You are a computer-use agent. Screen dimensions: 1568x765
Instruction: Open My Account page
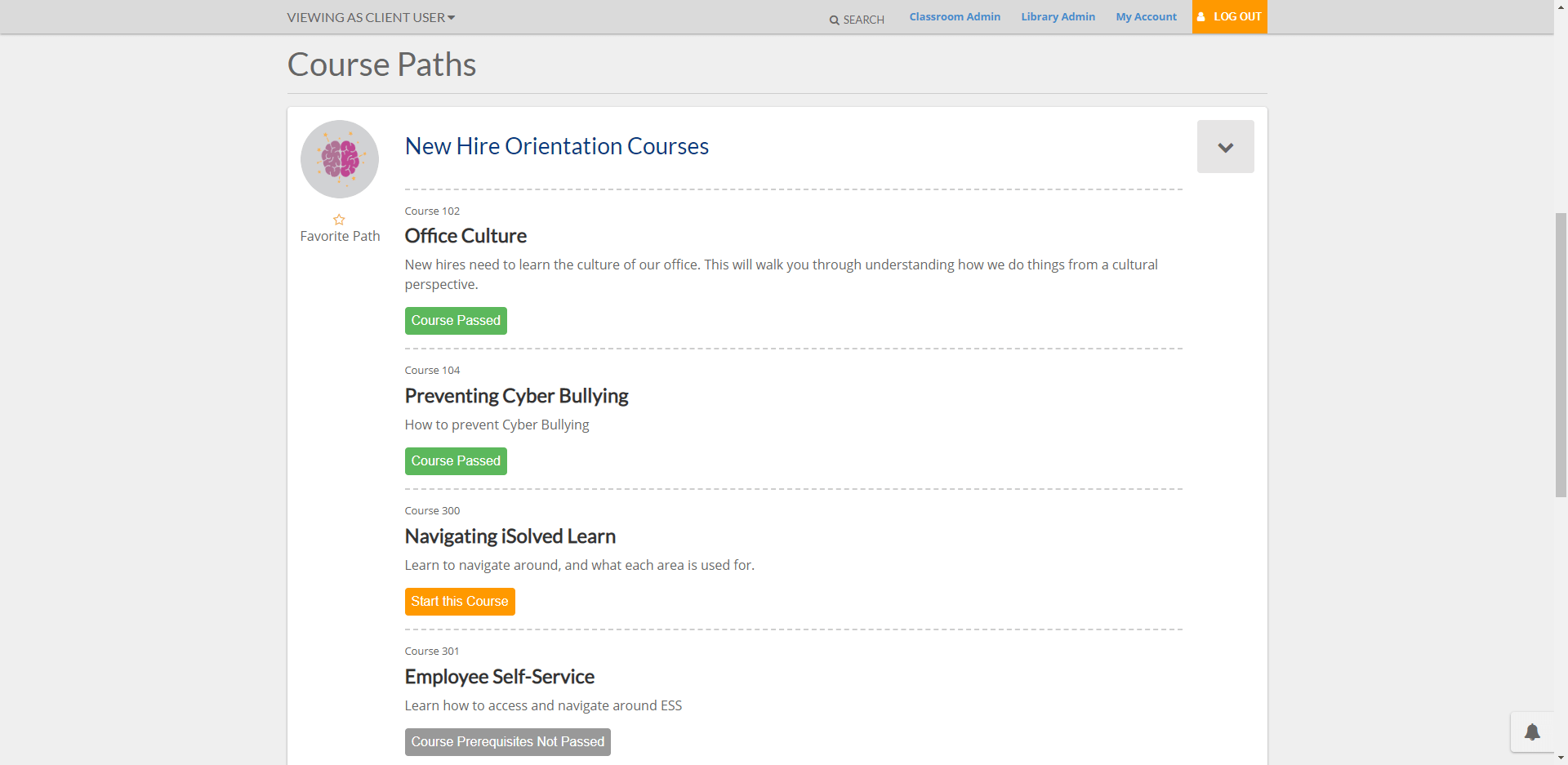(1146, 16)
